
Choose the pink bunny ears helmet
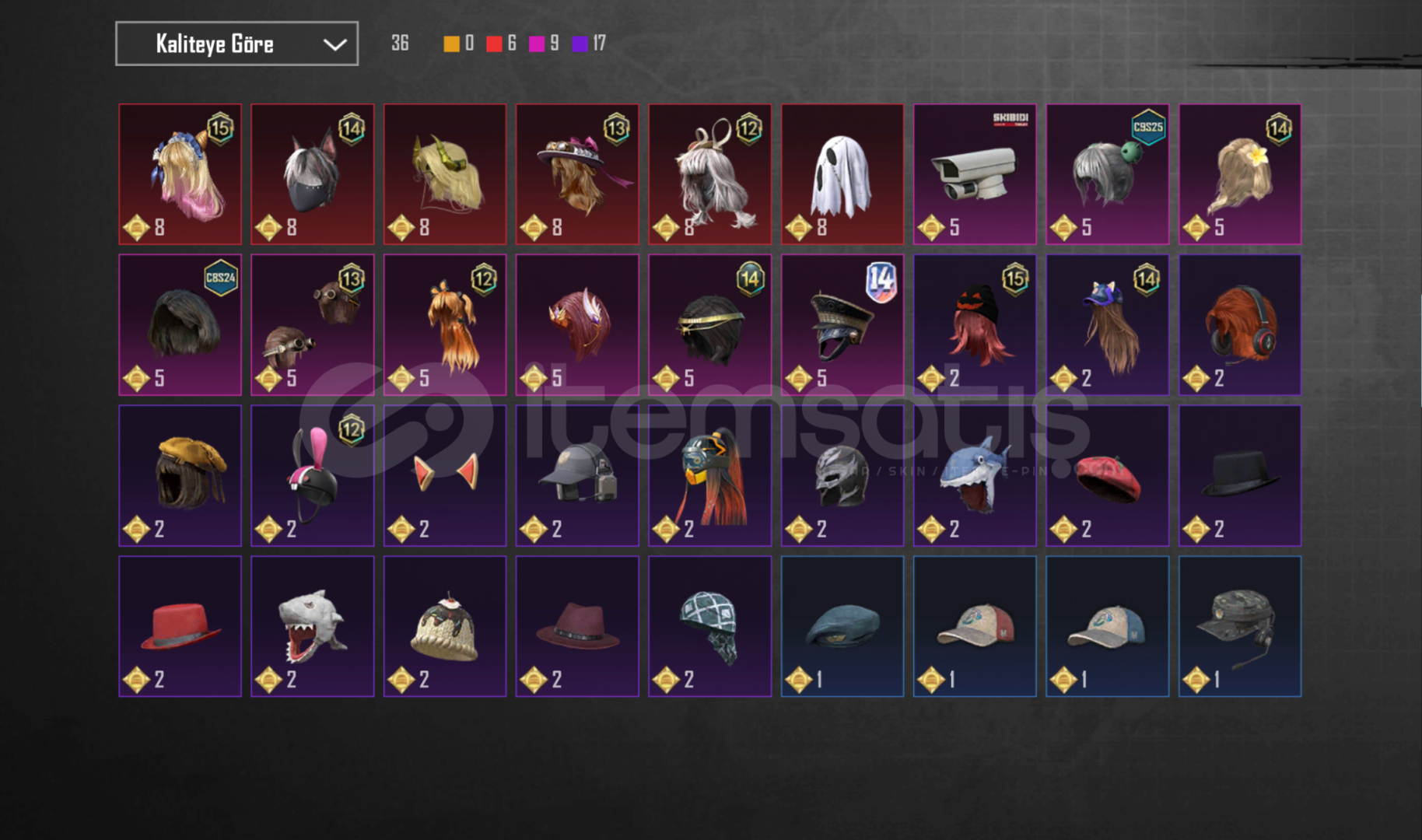pos(313,475)
